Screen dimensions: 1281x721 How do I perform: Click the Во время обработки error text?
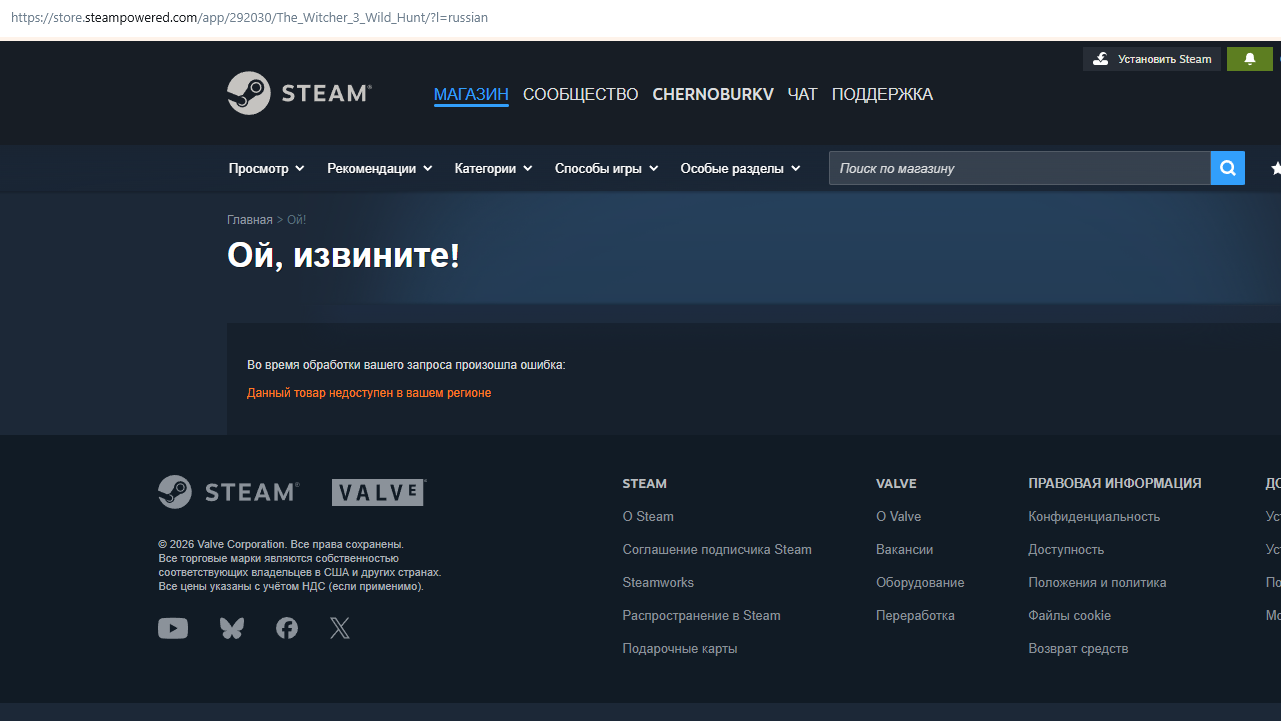pyautogui.click(x=406, y=365)
